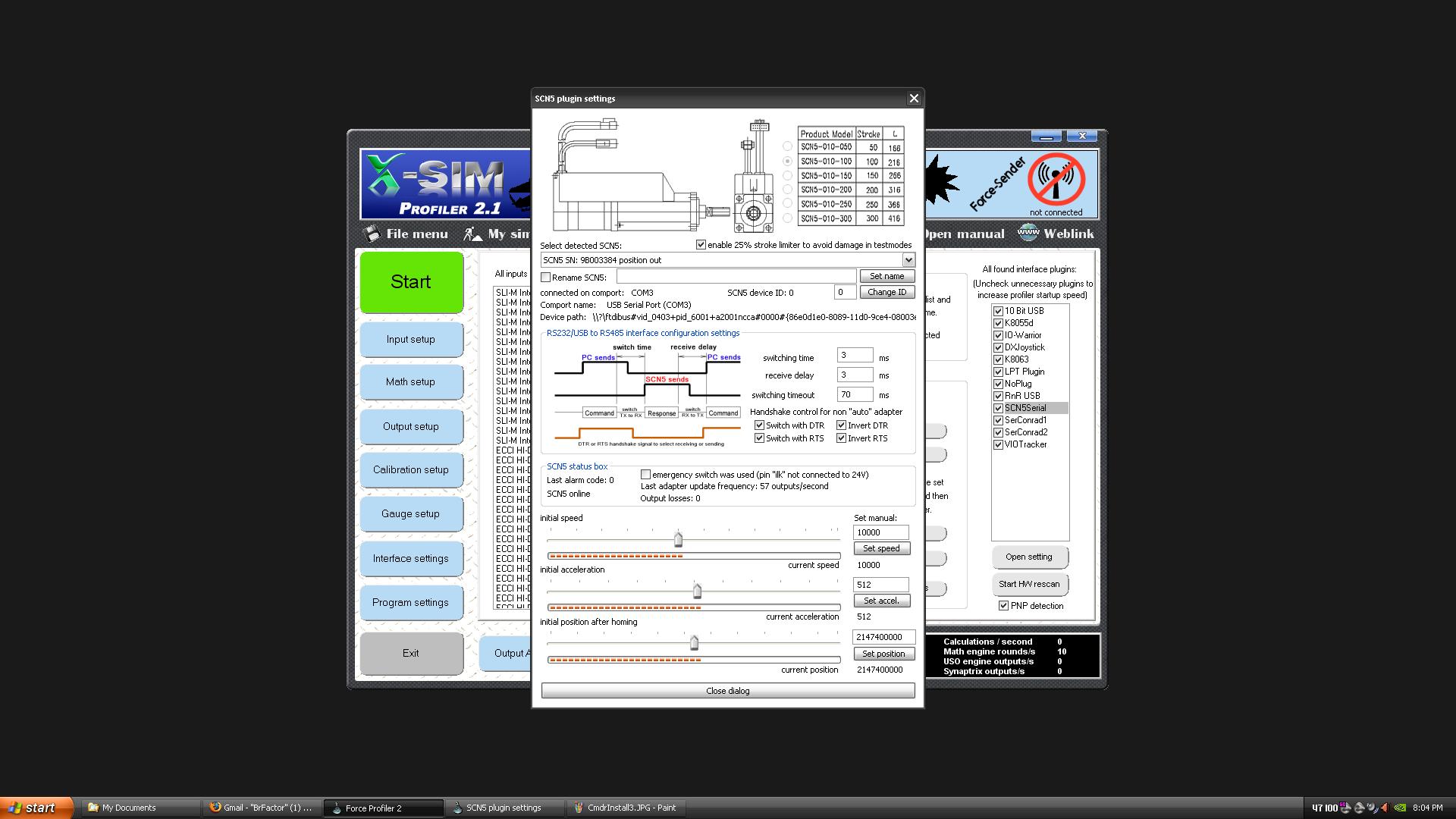Open Math setup section
The image size is (1456, 819).
(x=411, y=382)
